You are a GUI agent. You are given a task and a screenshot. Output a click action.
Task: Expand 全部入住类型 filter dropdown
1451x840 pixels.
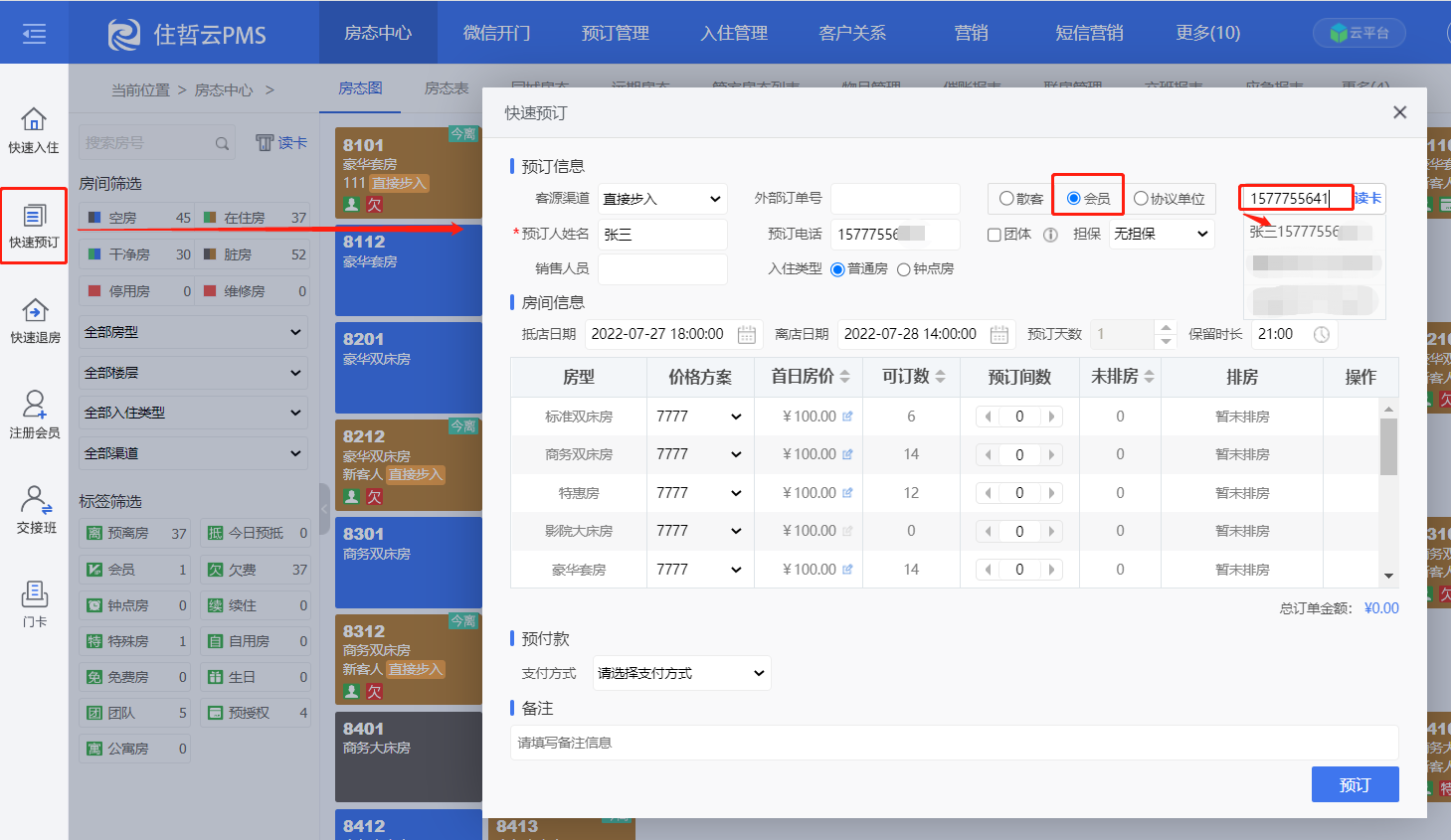[x=193, y=413]
